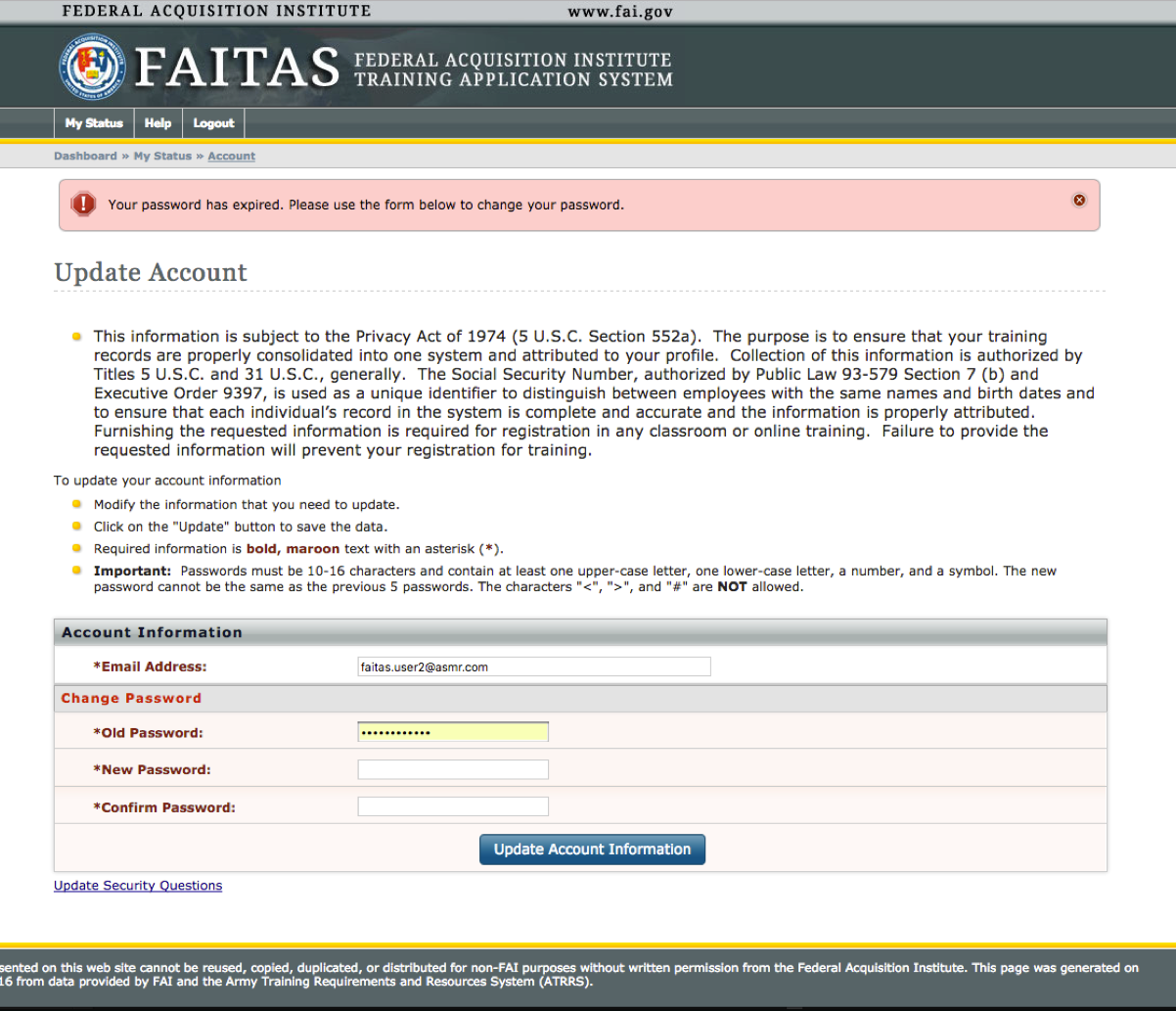Viewport: 1176px width, 1011px height.
Task: Click the FAI seal logo icon
Action: (x=91, y=67)
